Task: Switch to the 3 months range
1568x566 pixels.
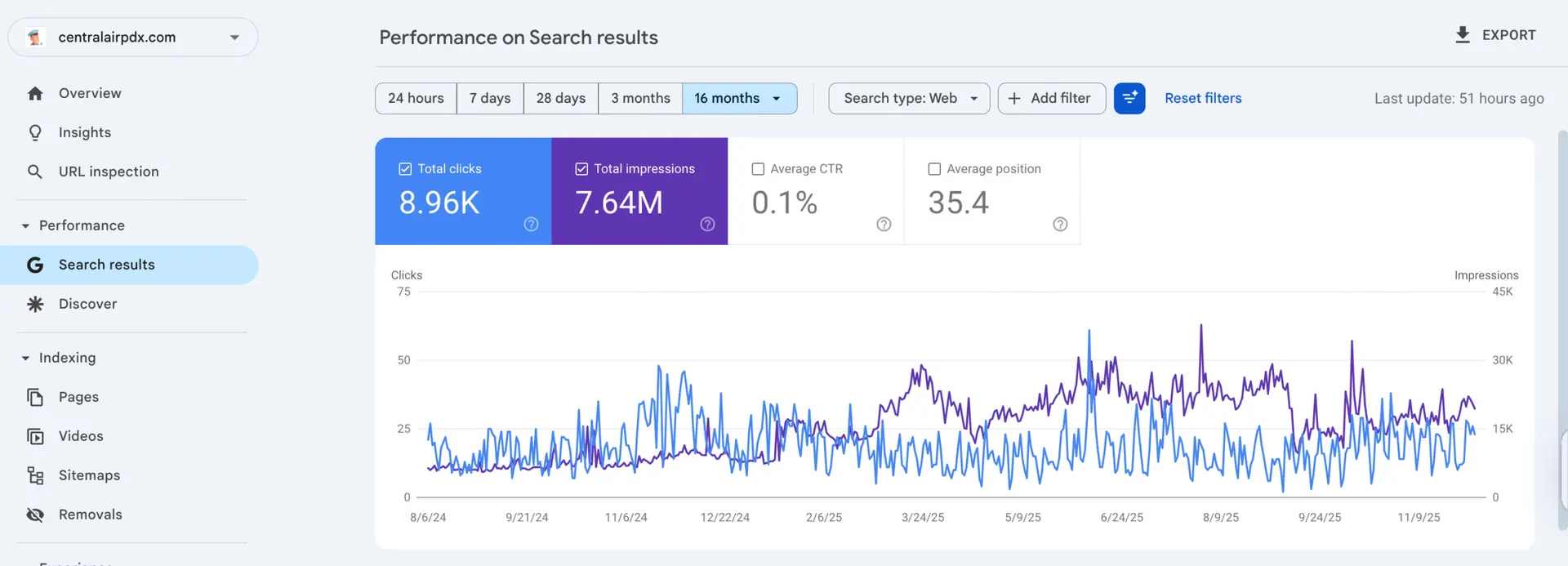Action: pyautogui.click(x=640, y=99)
